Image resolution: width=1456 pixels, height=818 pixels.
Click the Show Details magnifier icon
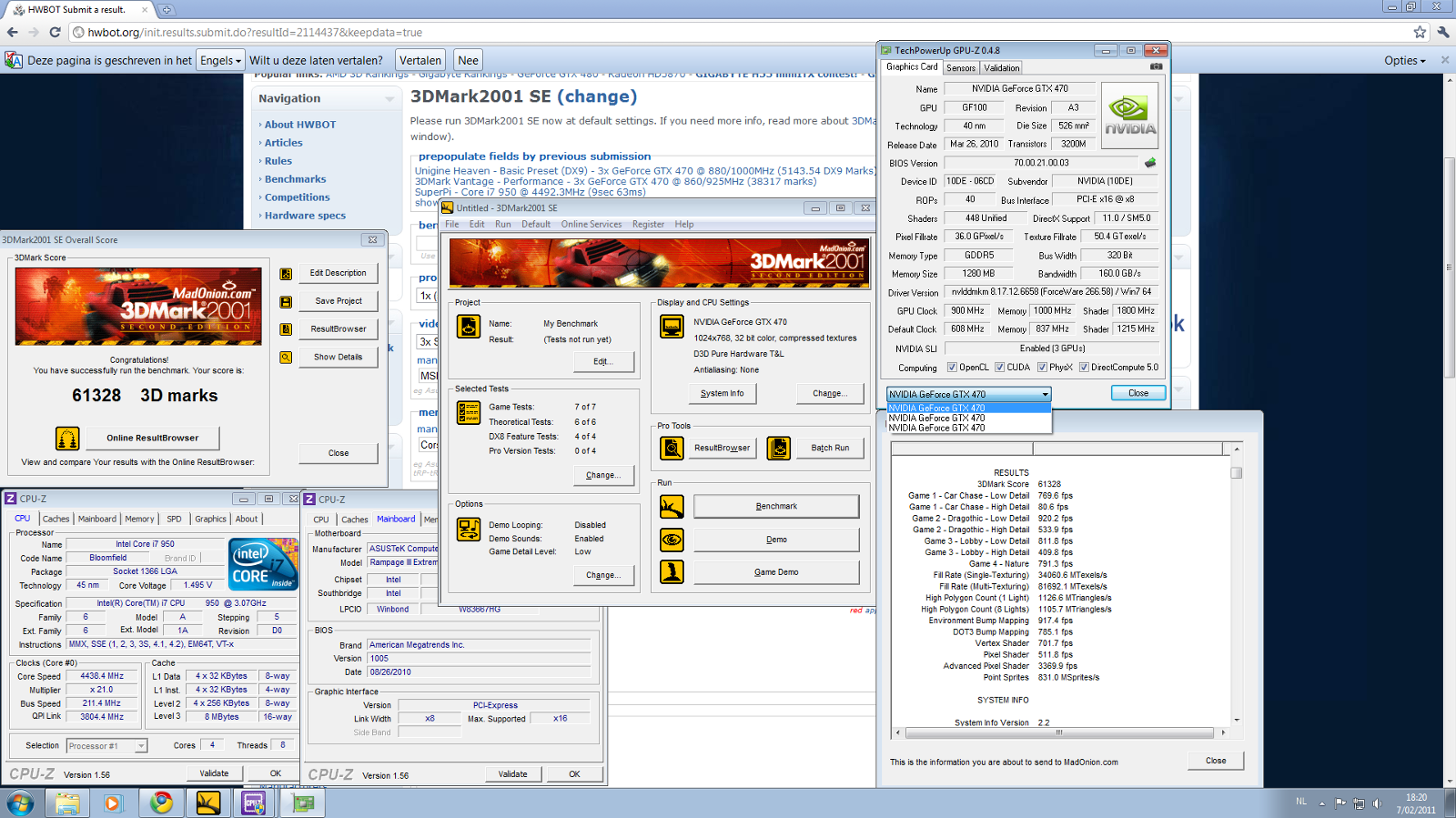(x=286, y=358)
